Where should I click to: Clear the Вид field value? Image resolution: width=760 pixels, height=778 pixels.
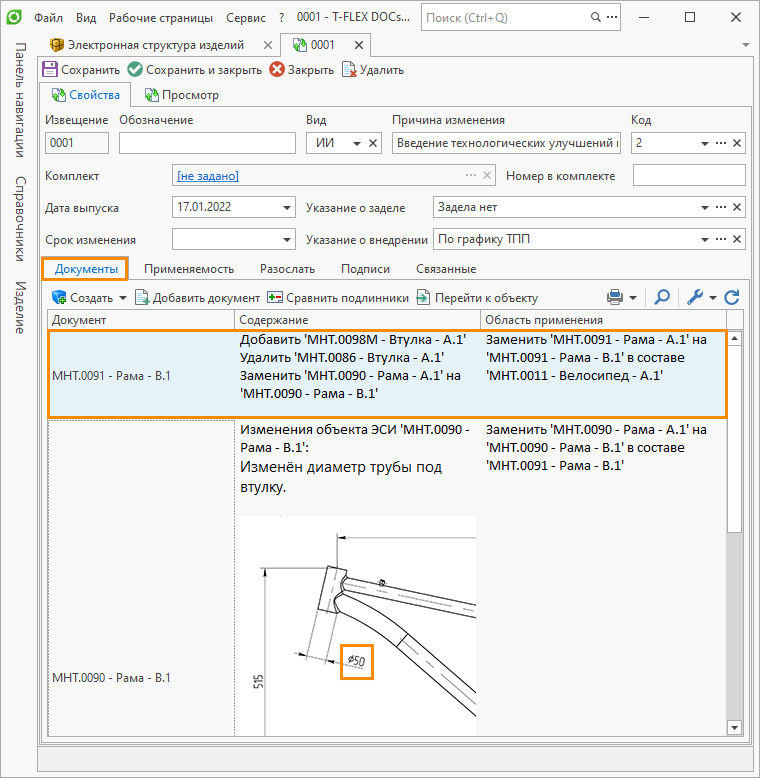374,144
